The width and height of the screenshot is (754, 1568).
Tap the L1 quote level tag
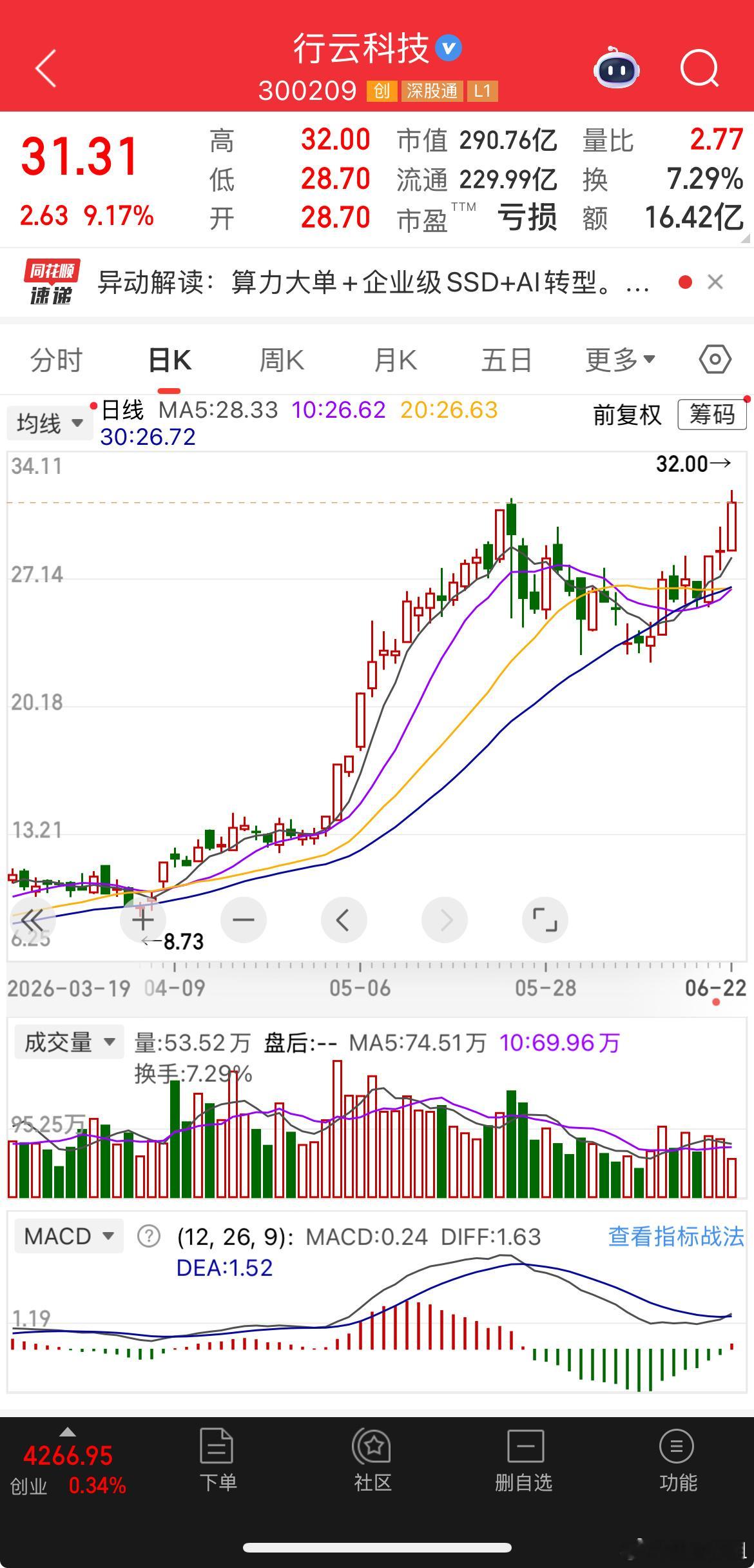click(483, 91)
